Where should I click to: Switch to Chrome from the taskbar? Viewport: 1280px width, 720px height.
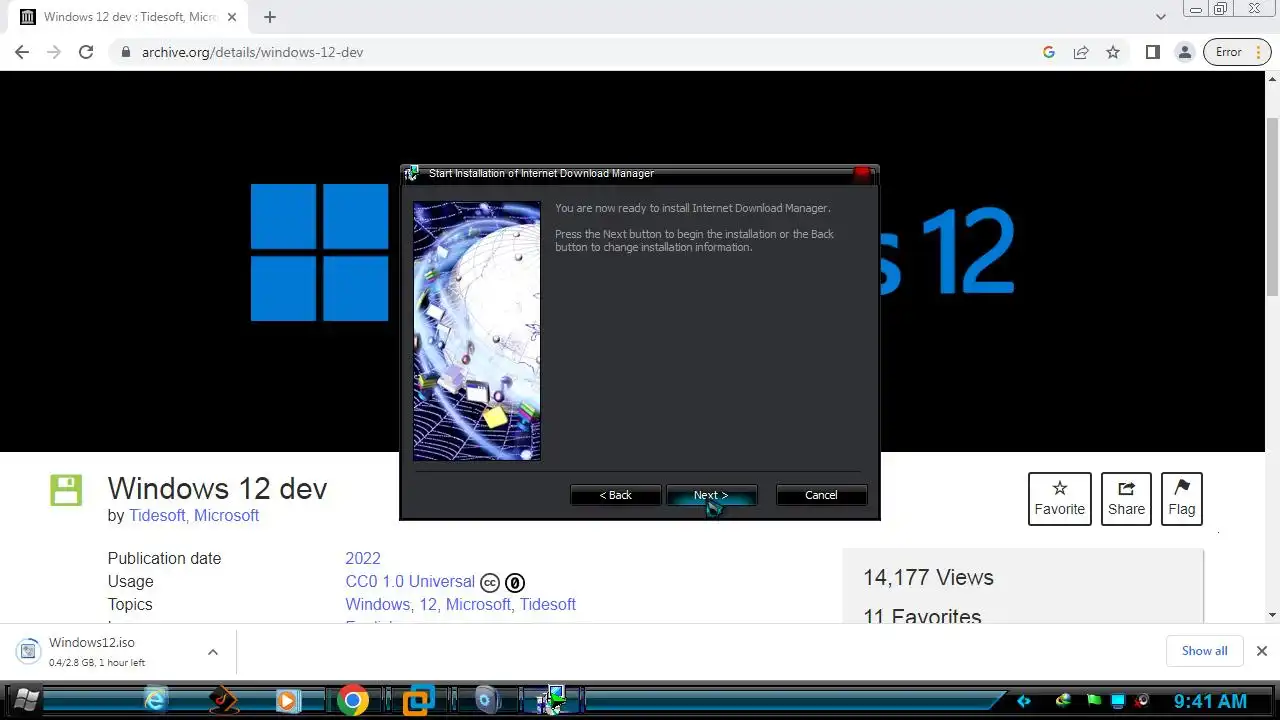tap(352, 700)
